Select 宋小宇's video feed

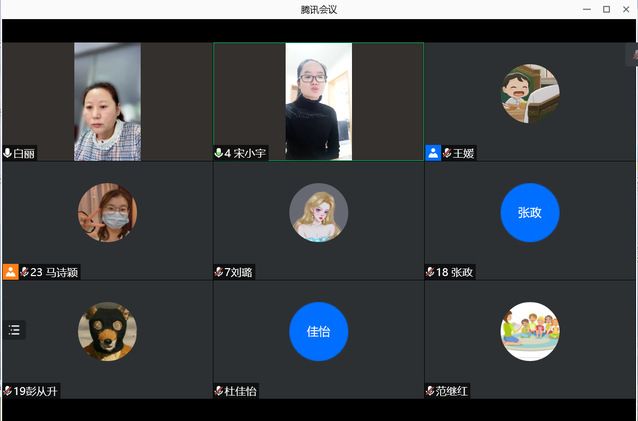click(318, 101)
